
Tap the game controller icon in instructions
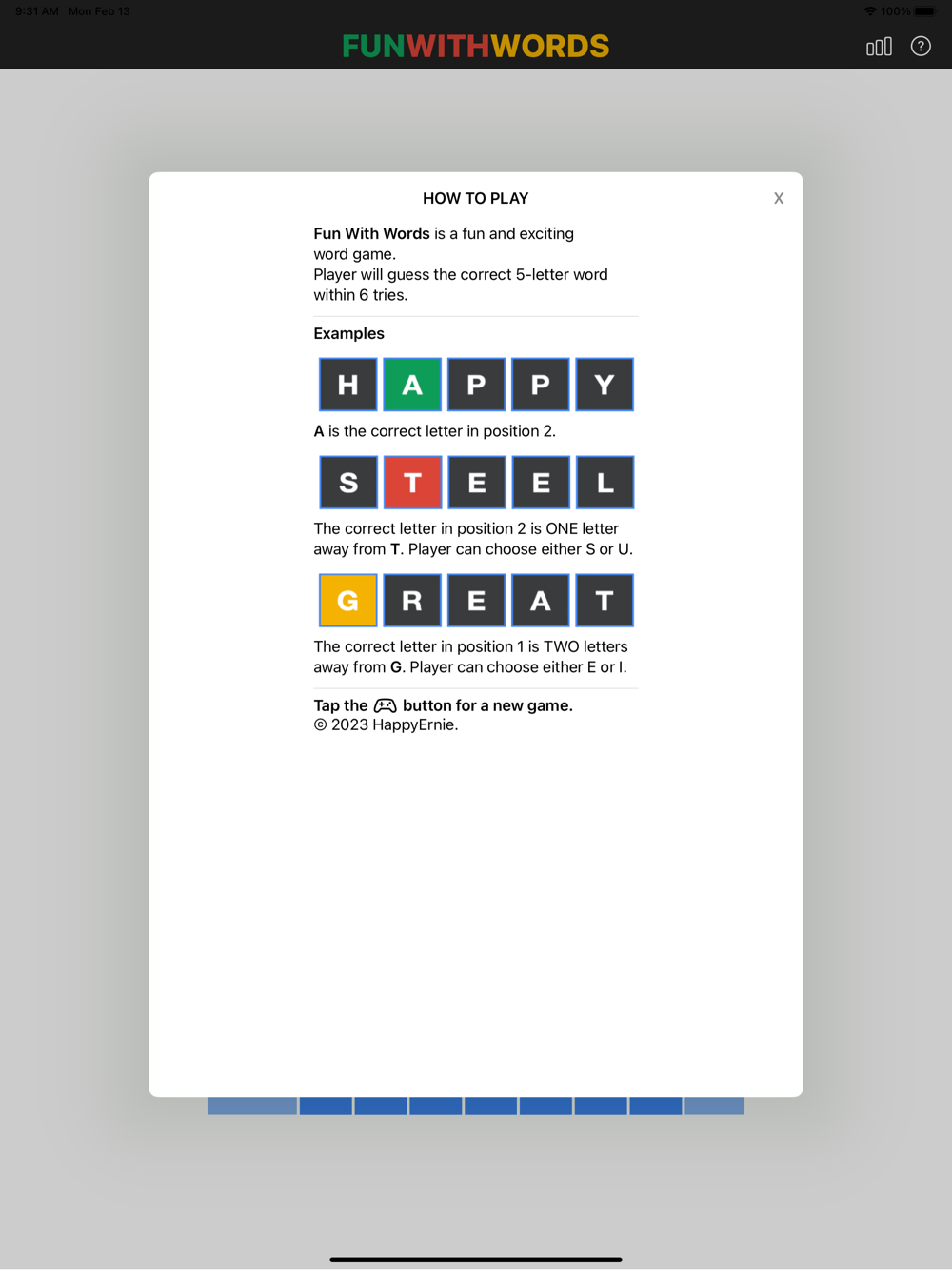(x=385, y=705)
